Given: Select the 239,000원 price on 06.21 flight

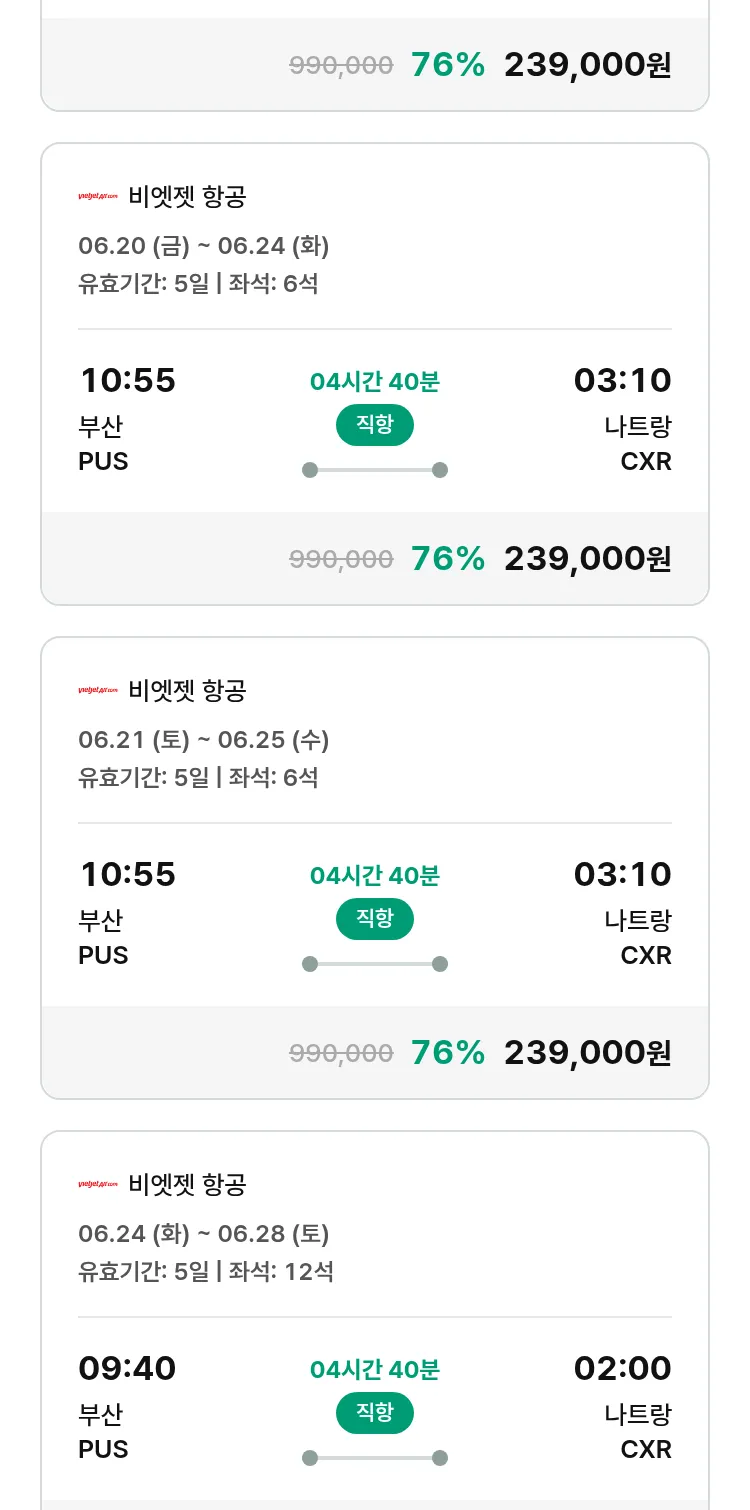Looking at the screenshot, I should coord(587,1052).
